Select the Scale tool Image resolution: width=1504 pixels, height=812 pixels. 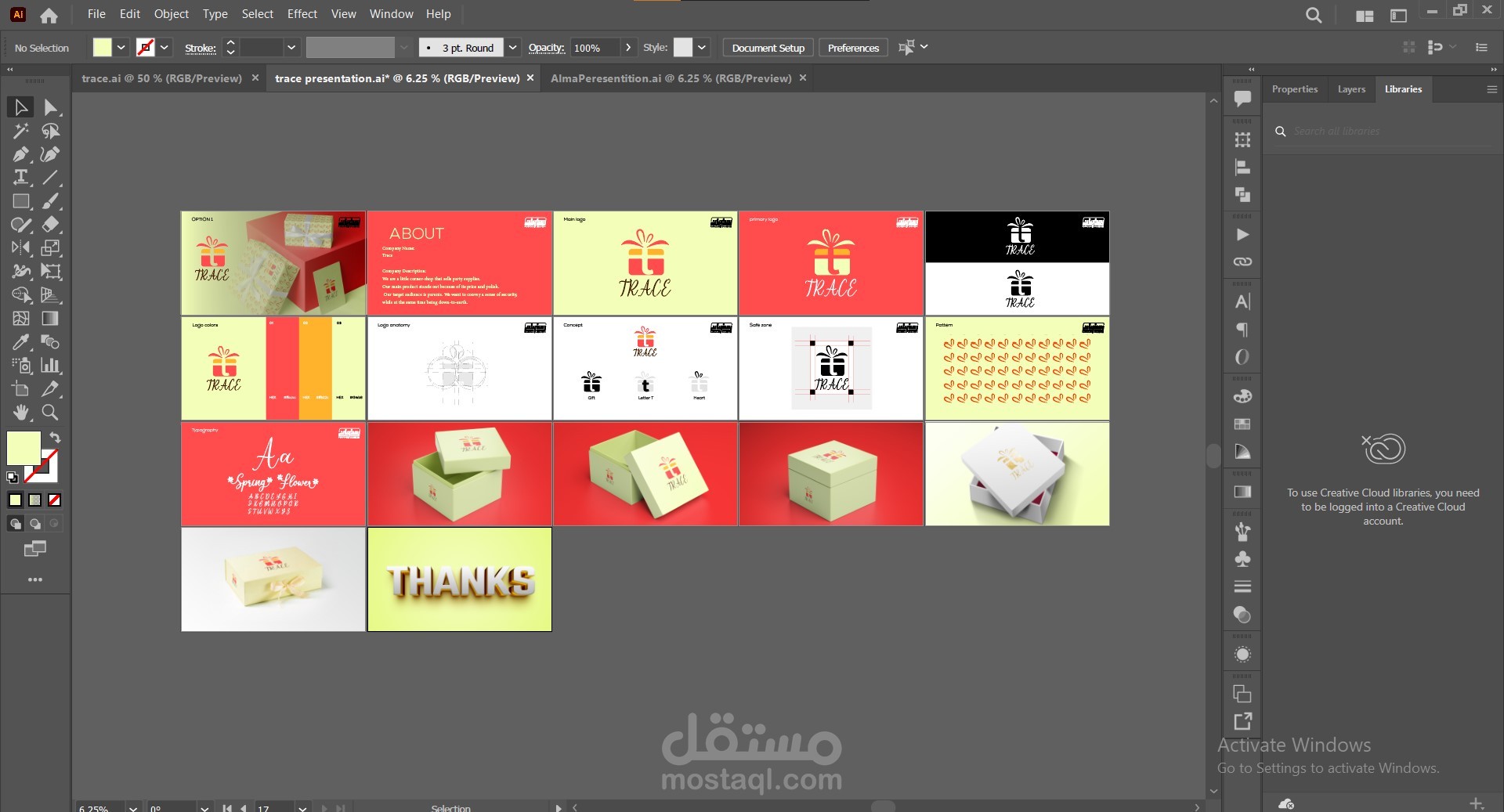51,248
